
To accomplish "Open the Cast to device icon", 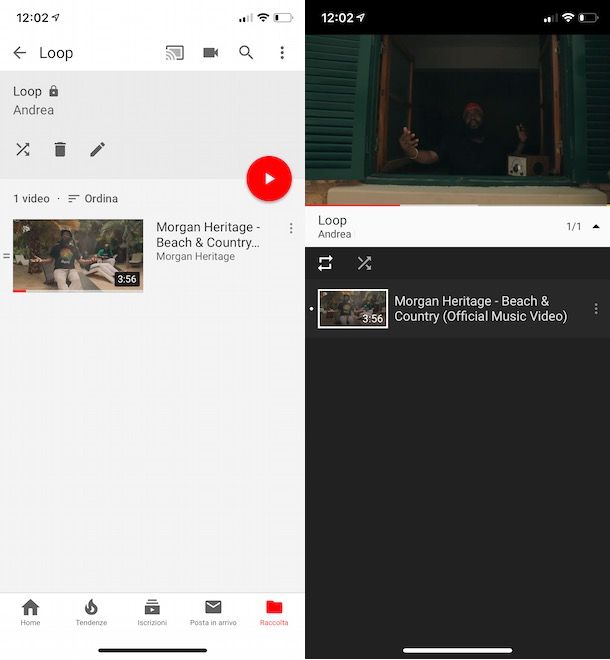I will [174, 53].
